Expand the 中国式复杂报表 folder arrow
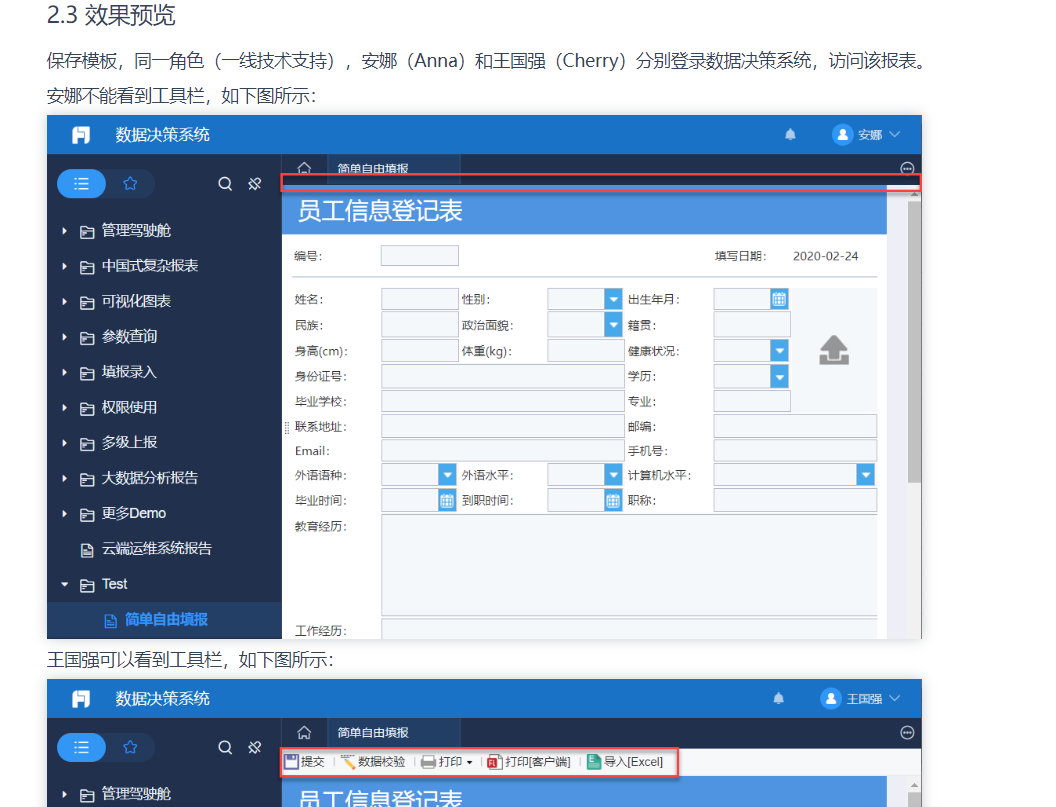The image size is (1056, 807). coord(65,266)
